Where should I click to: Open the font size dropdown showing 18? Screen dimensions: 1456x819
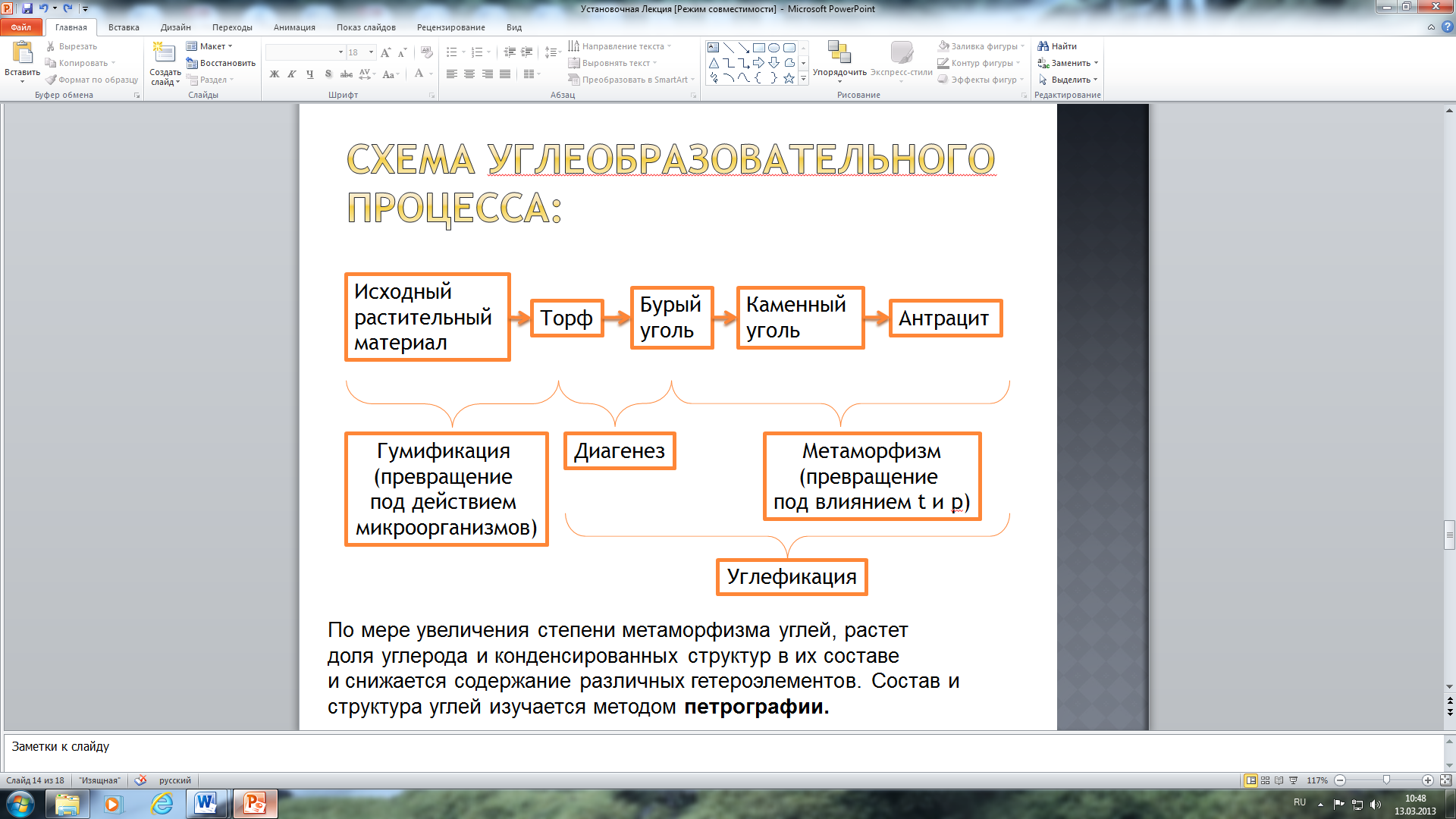tap(371, 52)
